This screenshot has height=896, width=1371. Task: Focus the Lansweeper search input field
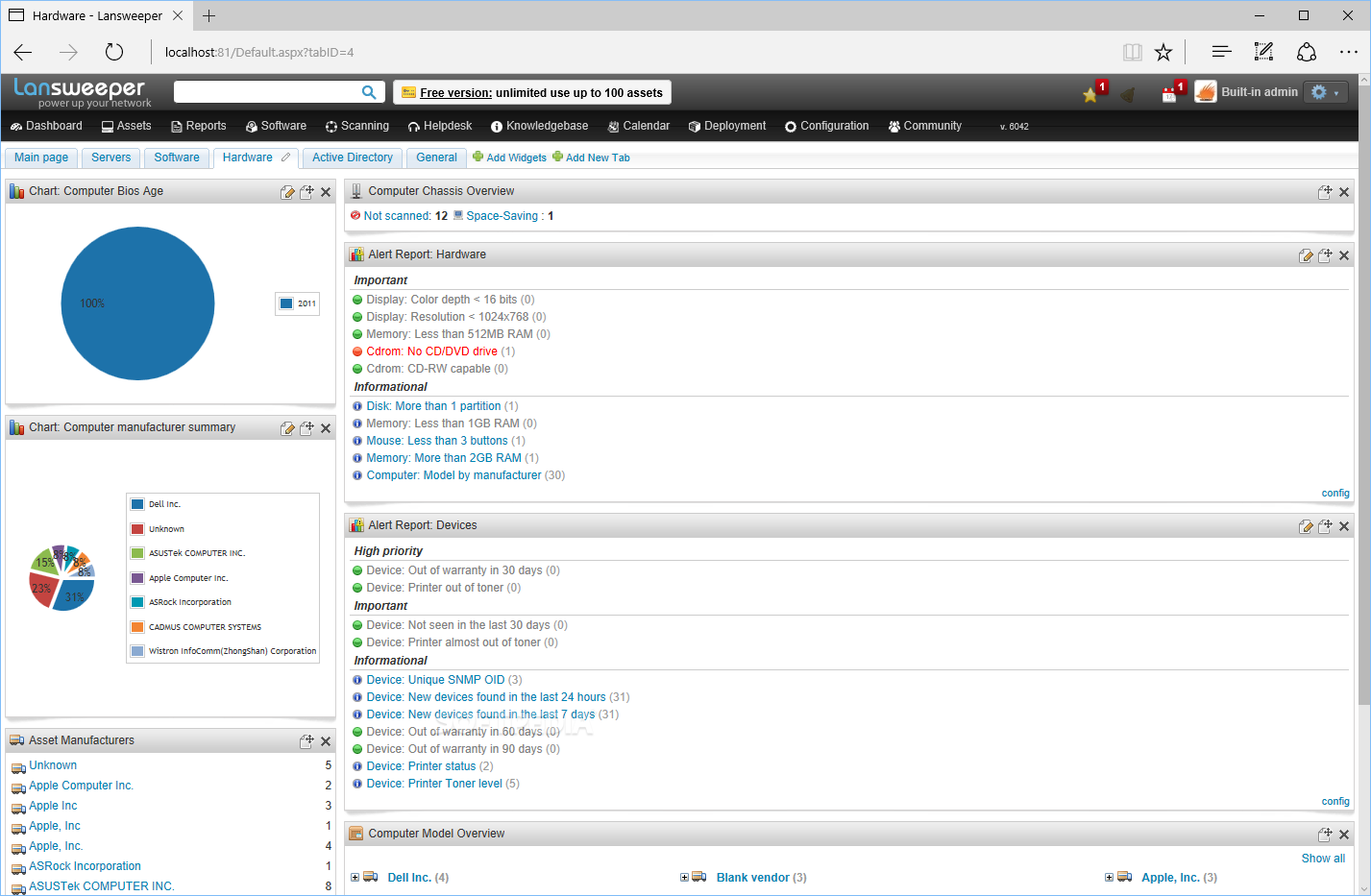click(x=267, y=92)
